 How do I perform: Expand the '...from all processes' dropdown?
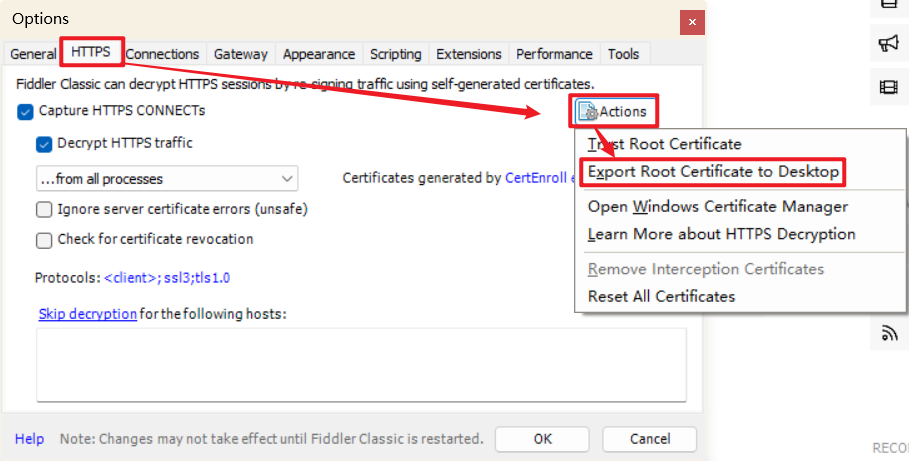click(x=167, y=179)
